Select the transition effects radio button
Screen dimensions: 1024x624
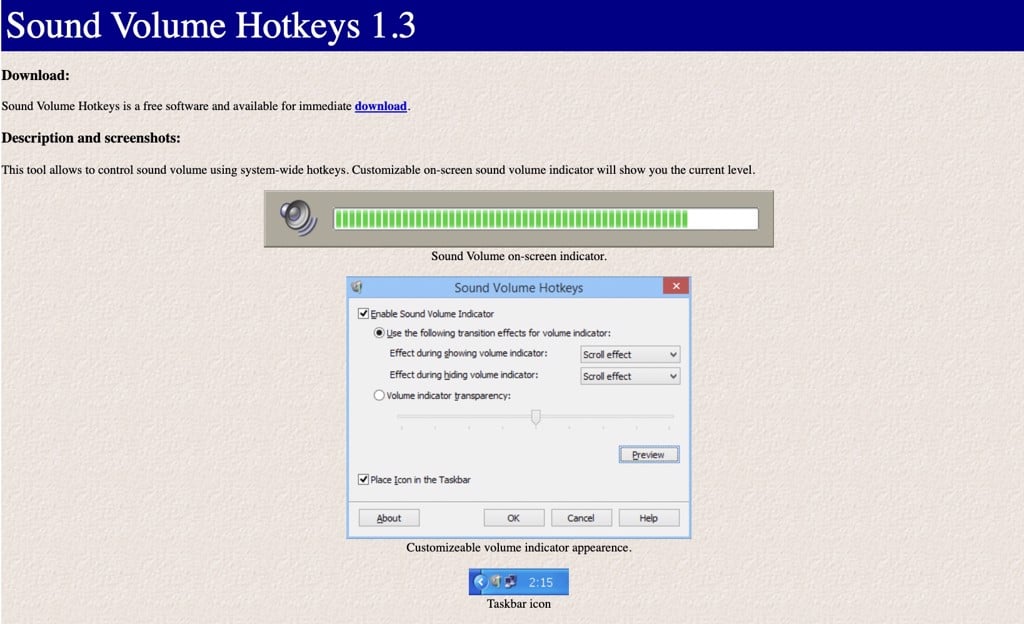pyautogui.click(x=379, y=333)
